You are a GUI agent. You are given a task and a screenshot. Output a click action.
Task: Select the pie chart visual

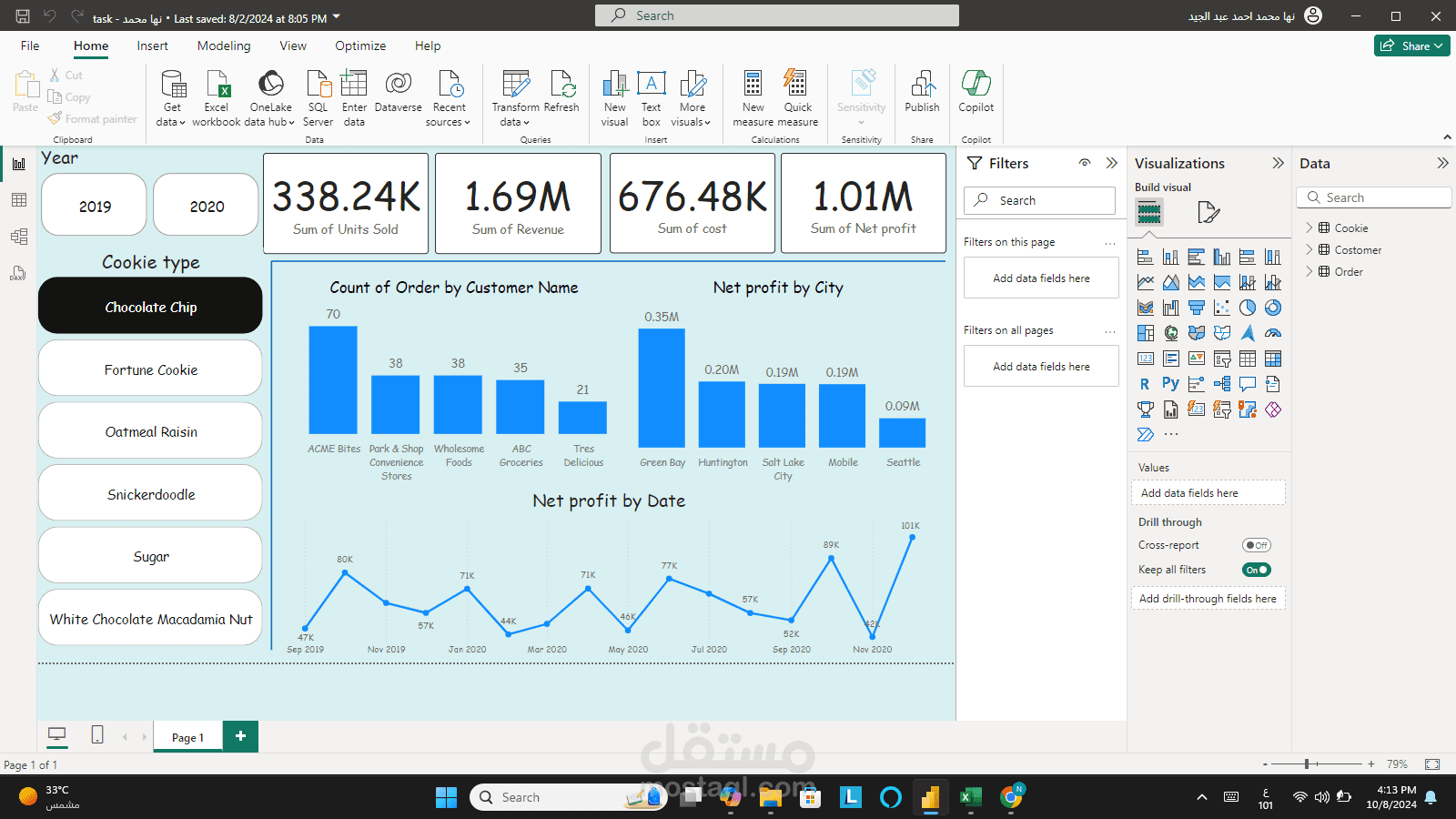pyautogui.click(x=1248, y=308)
